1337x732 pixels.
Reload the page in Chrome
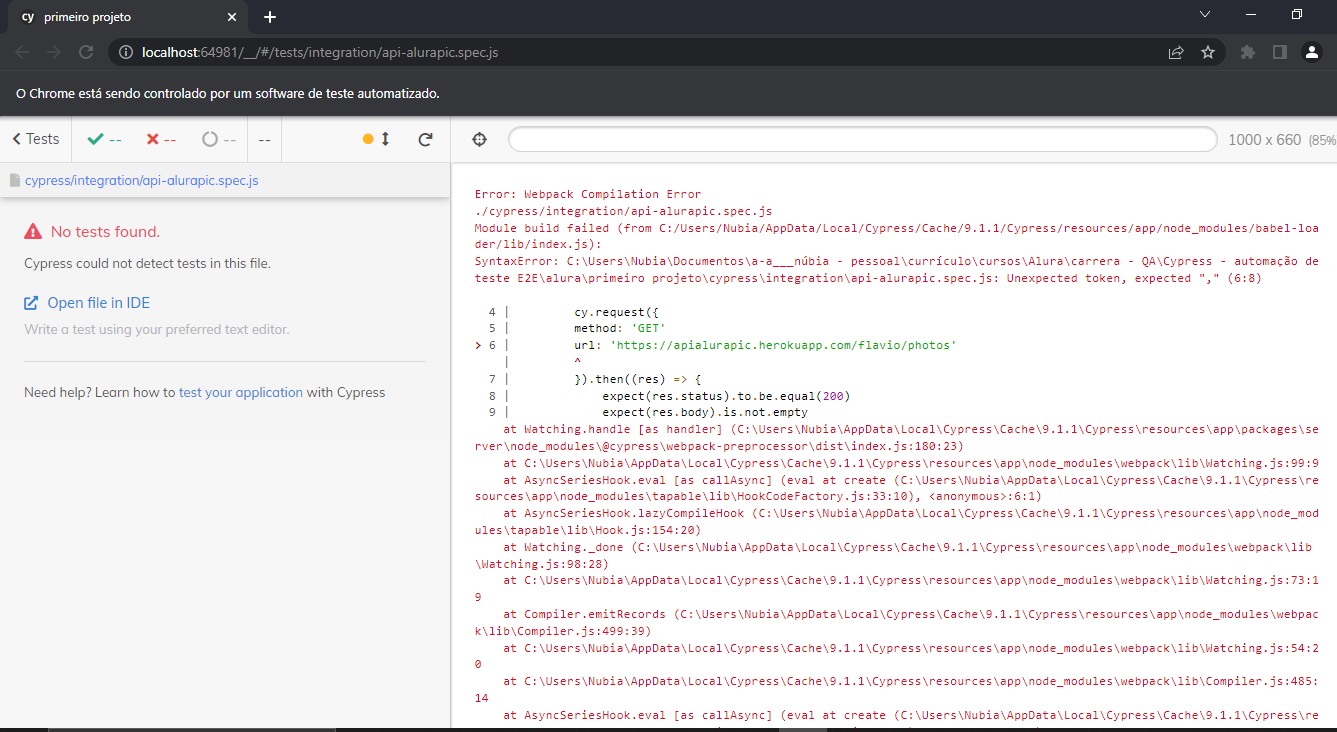coord(86,52)
